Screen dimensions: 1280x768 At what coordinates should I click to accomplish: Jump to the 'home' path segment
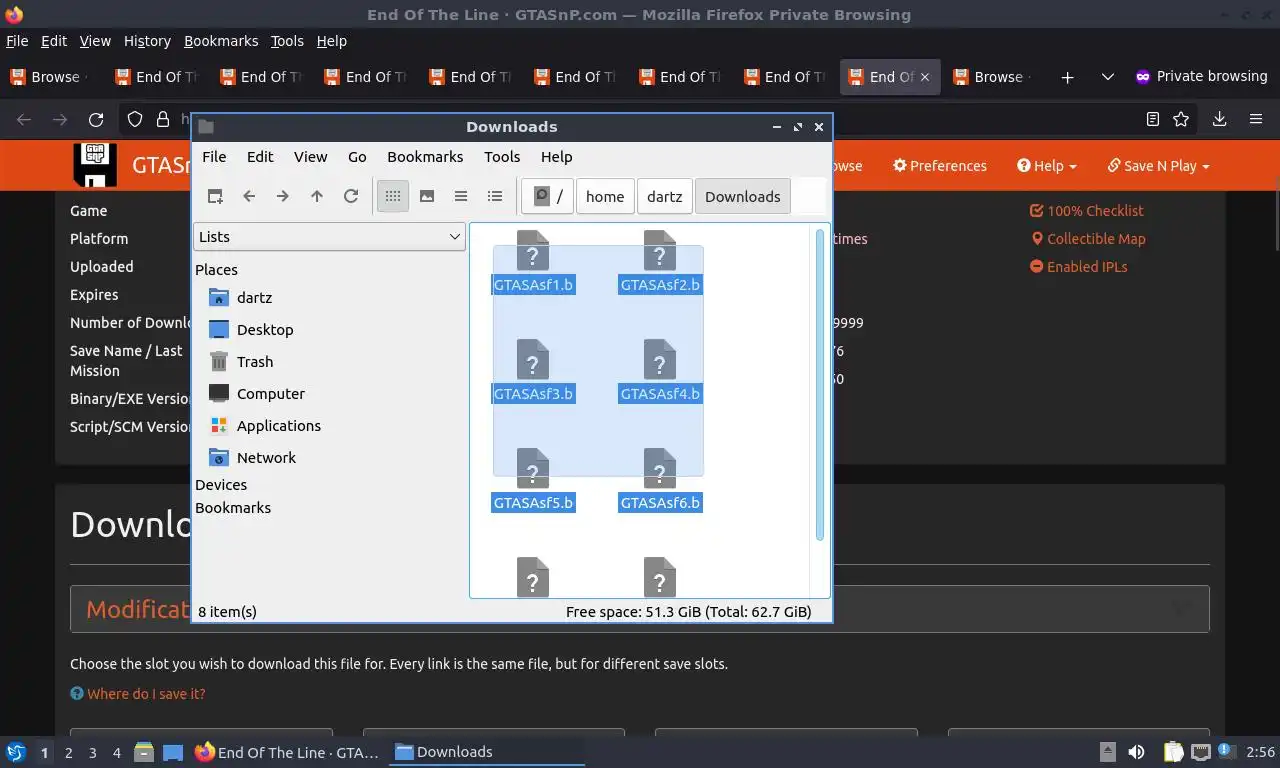pos(605,196)
